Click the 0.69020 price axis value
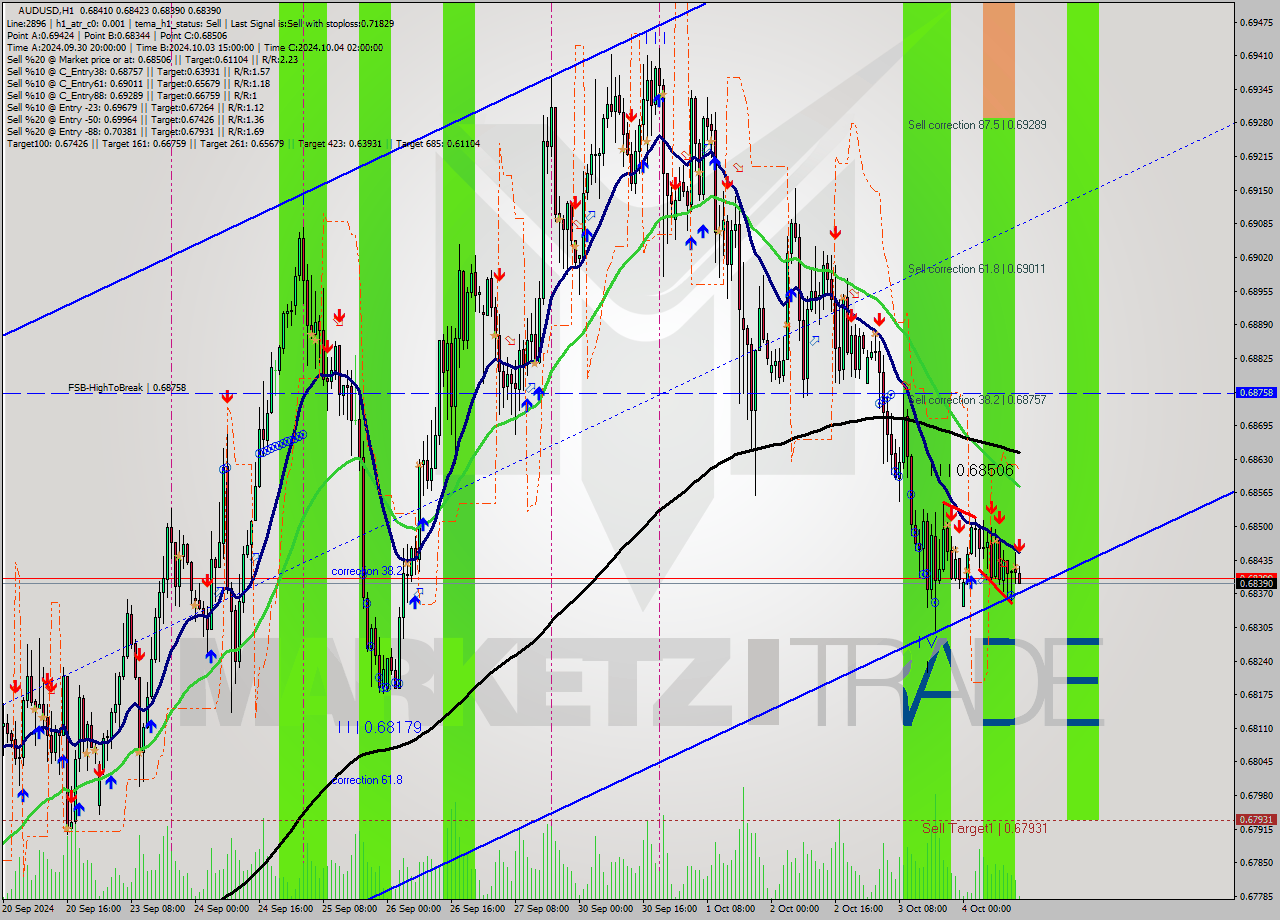This screenshot has height=920, width=1280. click(x=1255, y=258)
